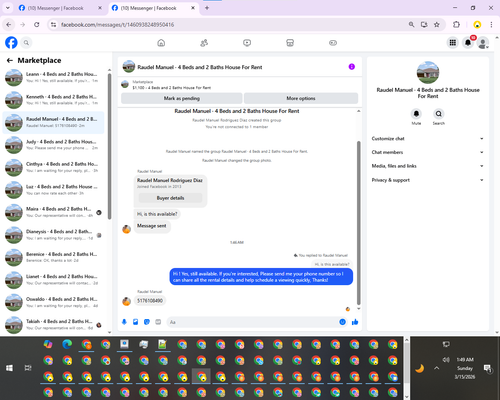Open the Friends icon in top navigation
This screenshot has height=400, width=500.
pos(204,43)
